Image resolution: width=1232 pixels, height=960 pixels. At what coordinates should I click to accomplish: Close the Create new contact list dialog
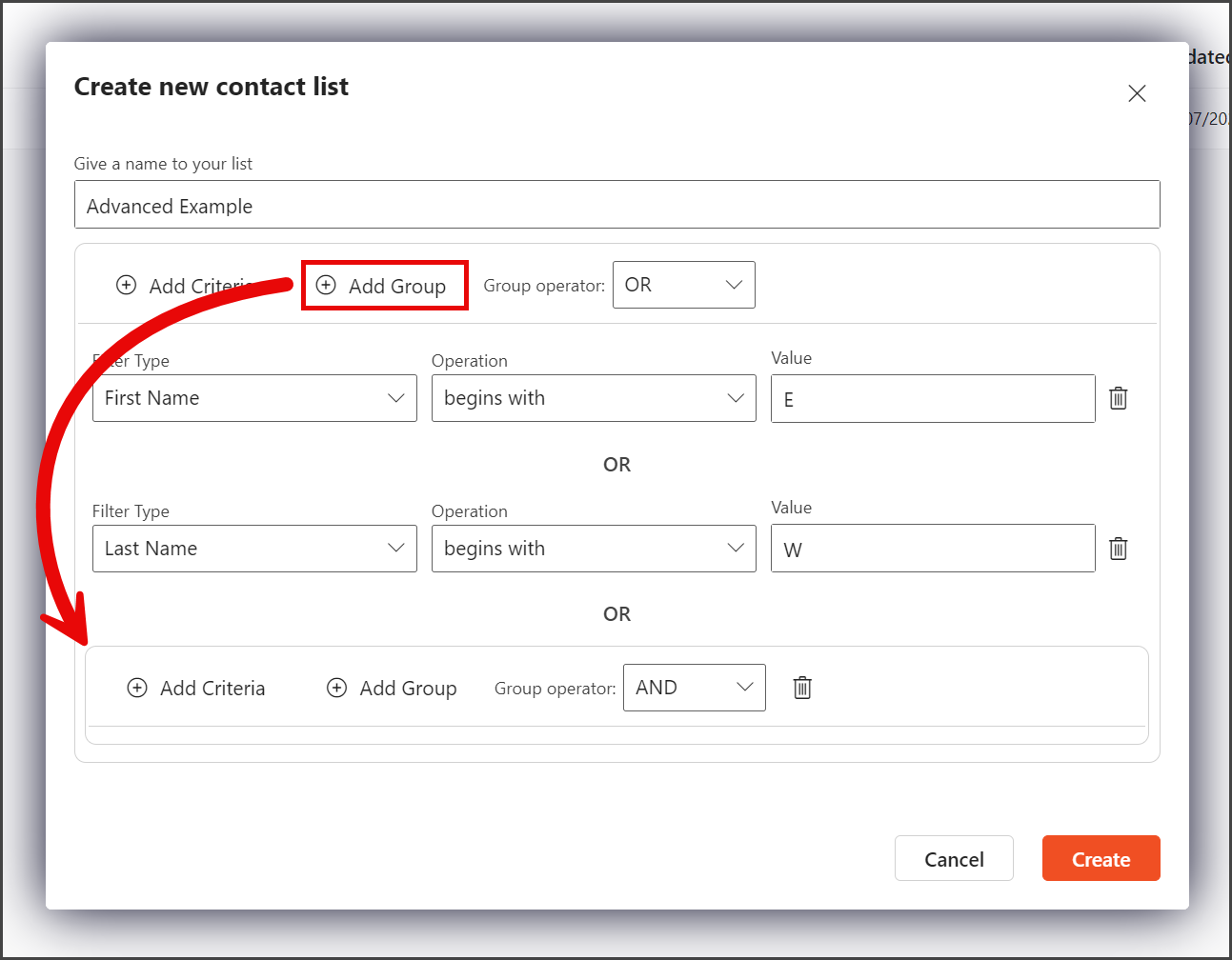(1137, 93)
